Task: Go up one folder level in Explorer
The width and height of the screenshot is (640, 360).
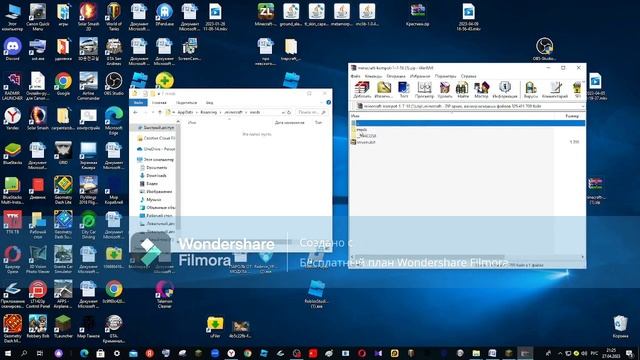Action: point(160,112)
